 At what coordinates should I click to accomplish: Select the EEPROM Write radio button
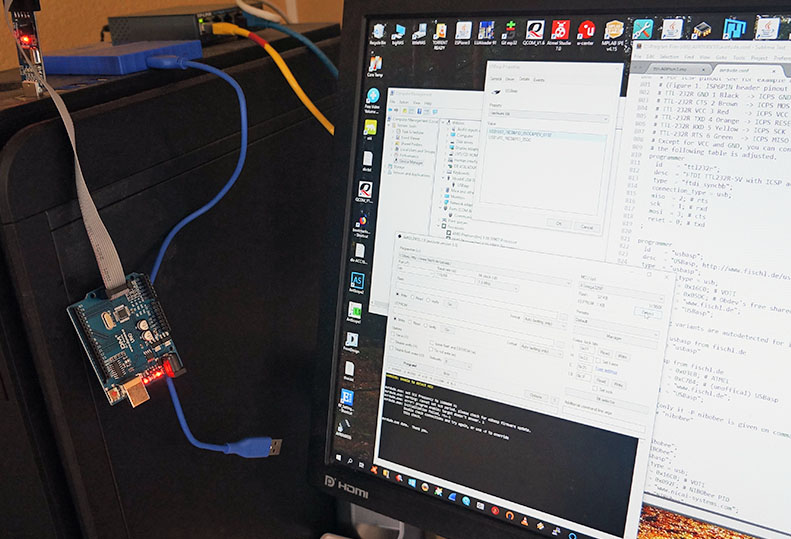click(395, 319)
